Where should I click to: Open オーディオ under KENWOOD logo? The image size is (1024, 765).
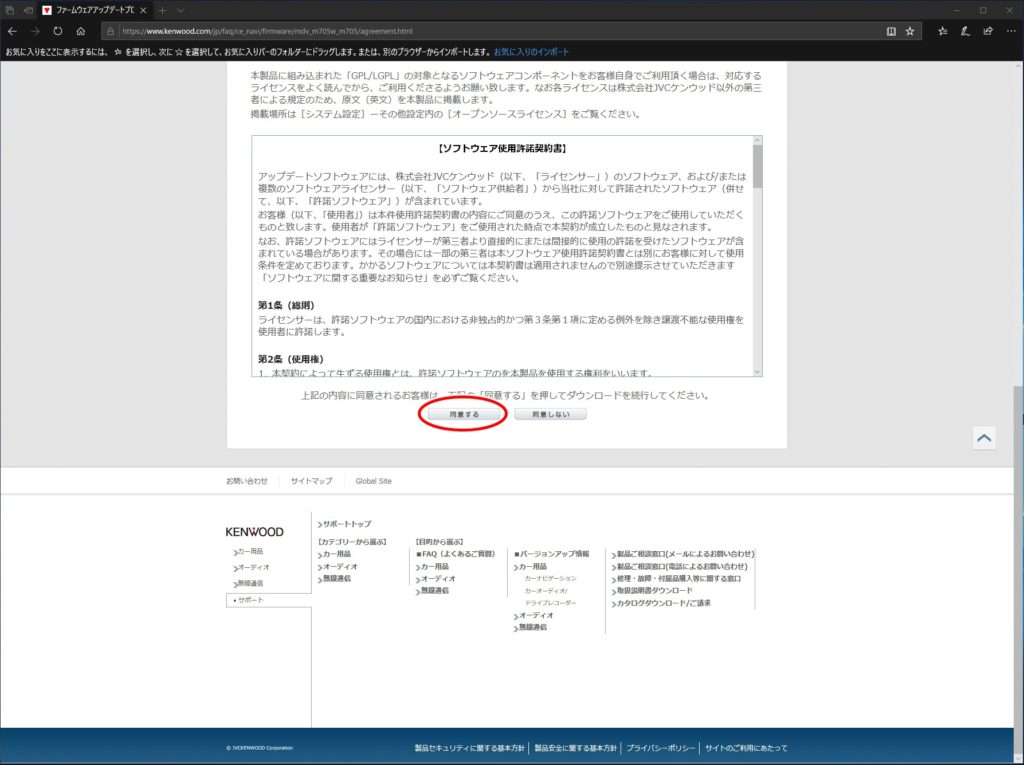251,568
